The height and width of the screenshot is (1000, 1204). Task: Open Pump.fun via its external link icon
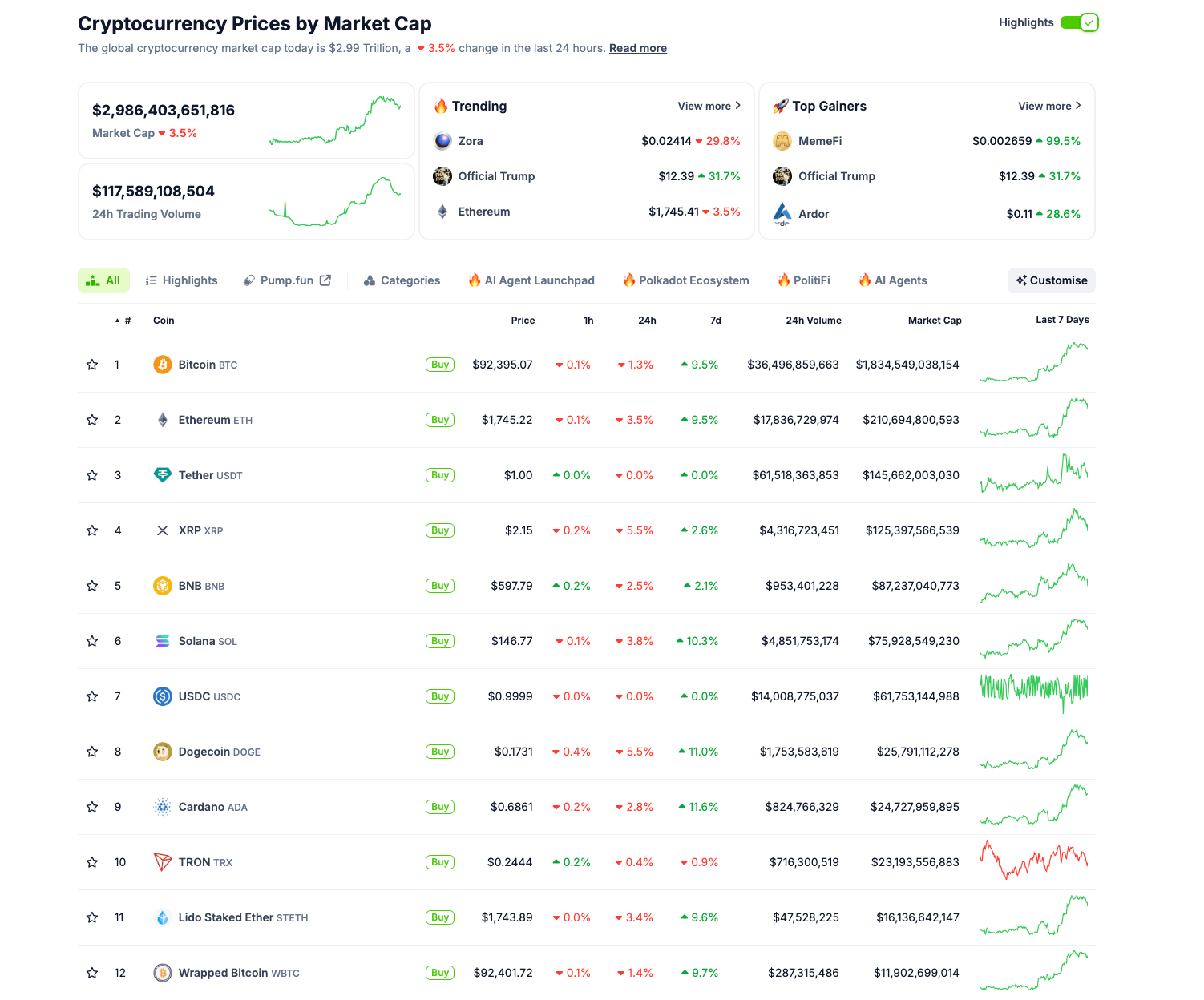[325, 280]
